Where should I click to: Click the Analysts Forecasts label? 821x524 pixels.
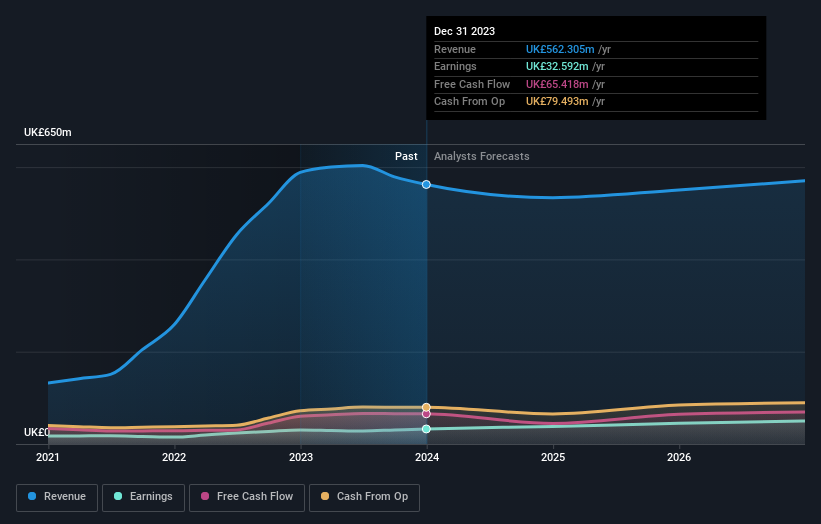(x=482, y=157)
